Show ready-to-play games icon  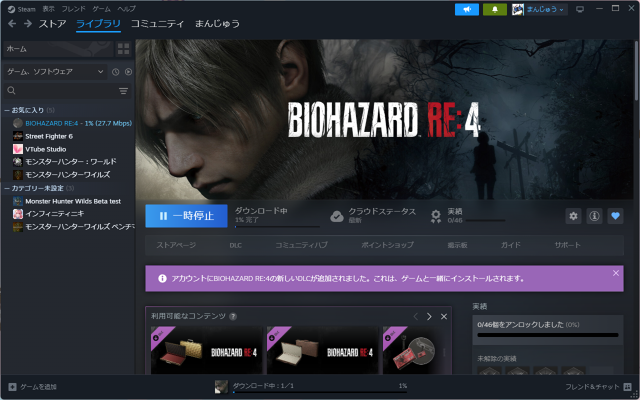(128, 72)
